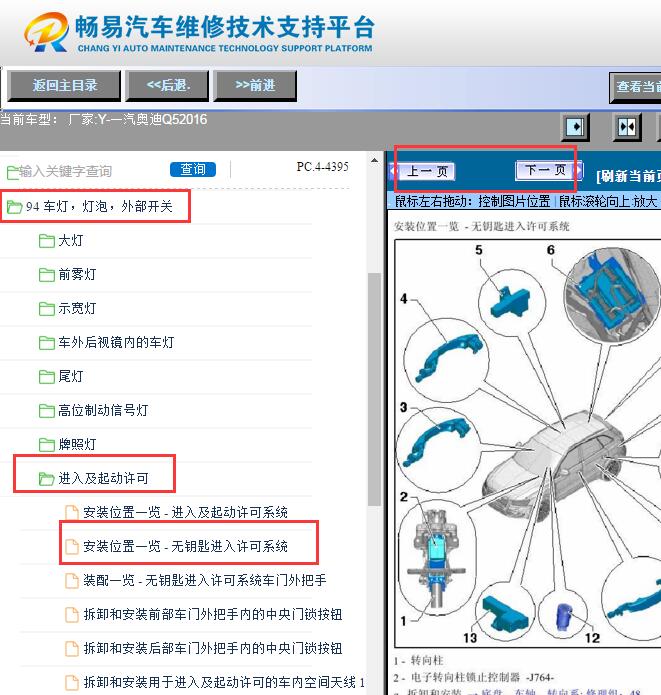Go back with the <<后退 button
This screenshot has height=695, width=661.
(167, 85)
